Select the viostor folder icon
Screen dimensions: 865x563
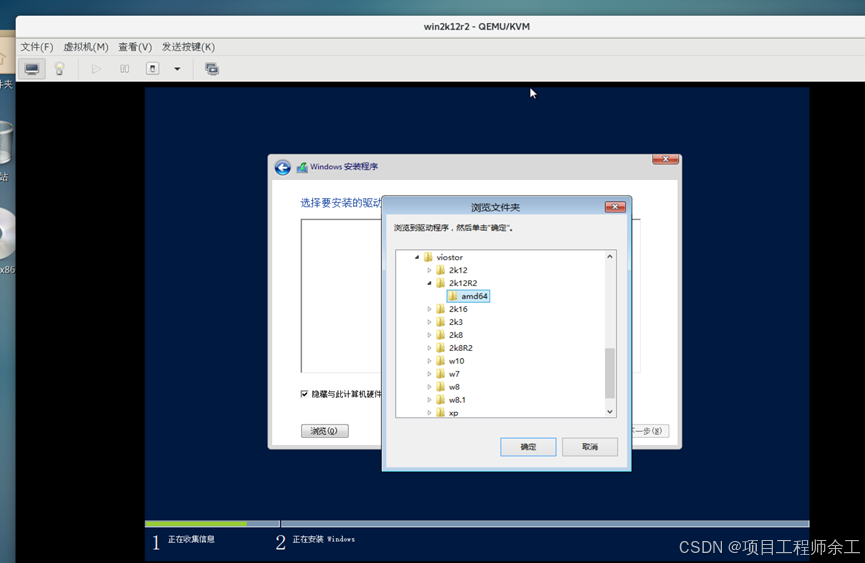pyautogui.click(x=428, y=257)
